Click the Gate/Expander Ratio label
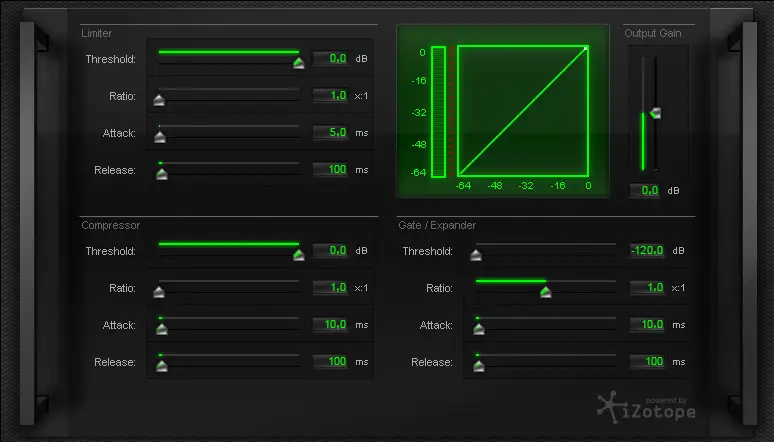The height and width of the screenshot is (442, 774). [x=439, y=288]
